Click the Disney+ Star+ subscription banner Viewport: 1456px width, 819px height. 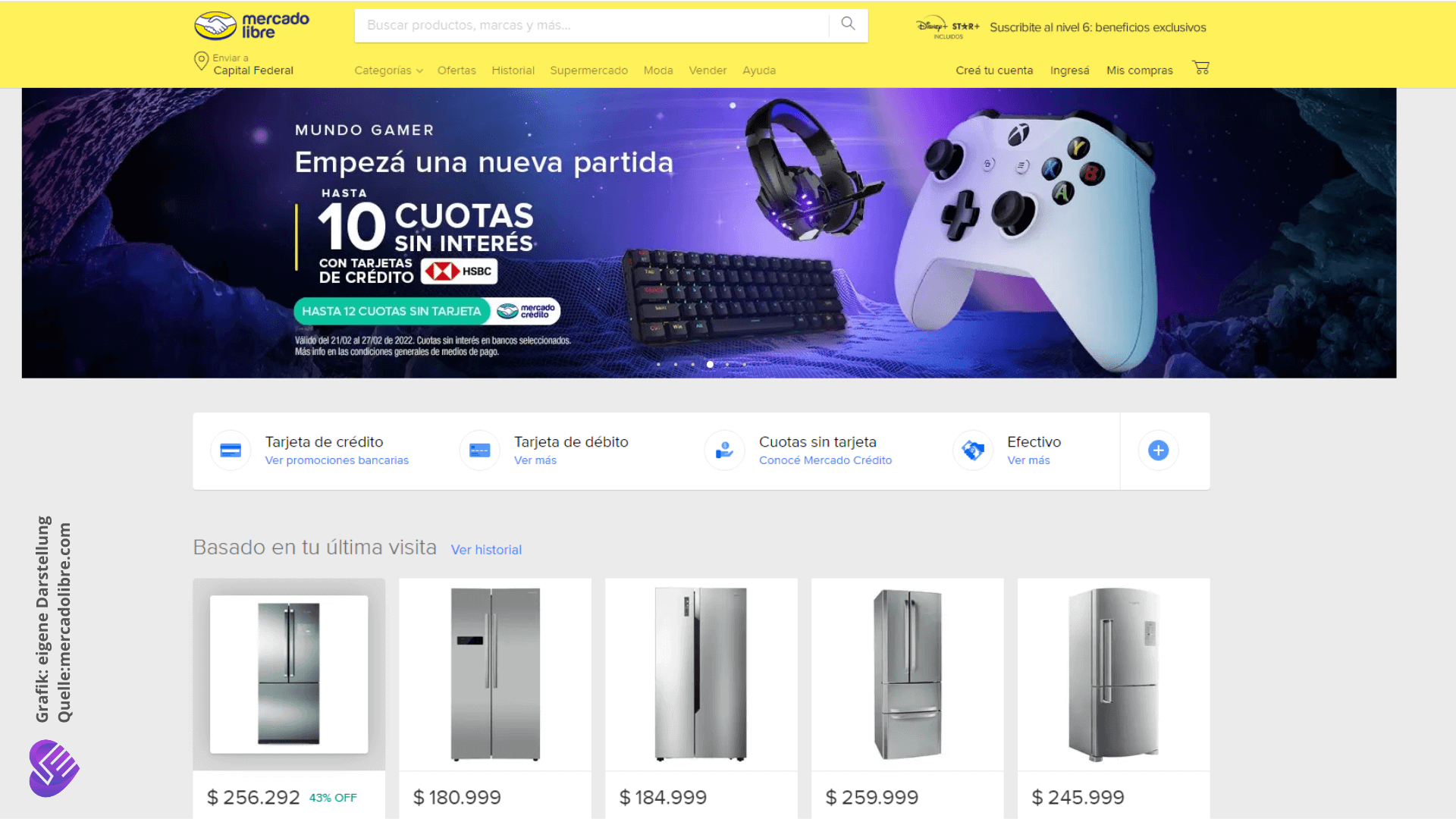coord(1062,27)
